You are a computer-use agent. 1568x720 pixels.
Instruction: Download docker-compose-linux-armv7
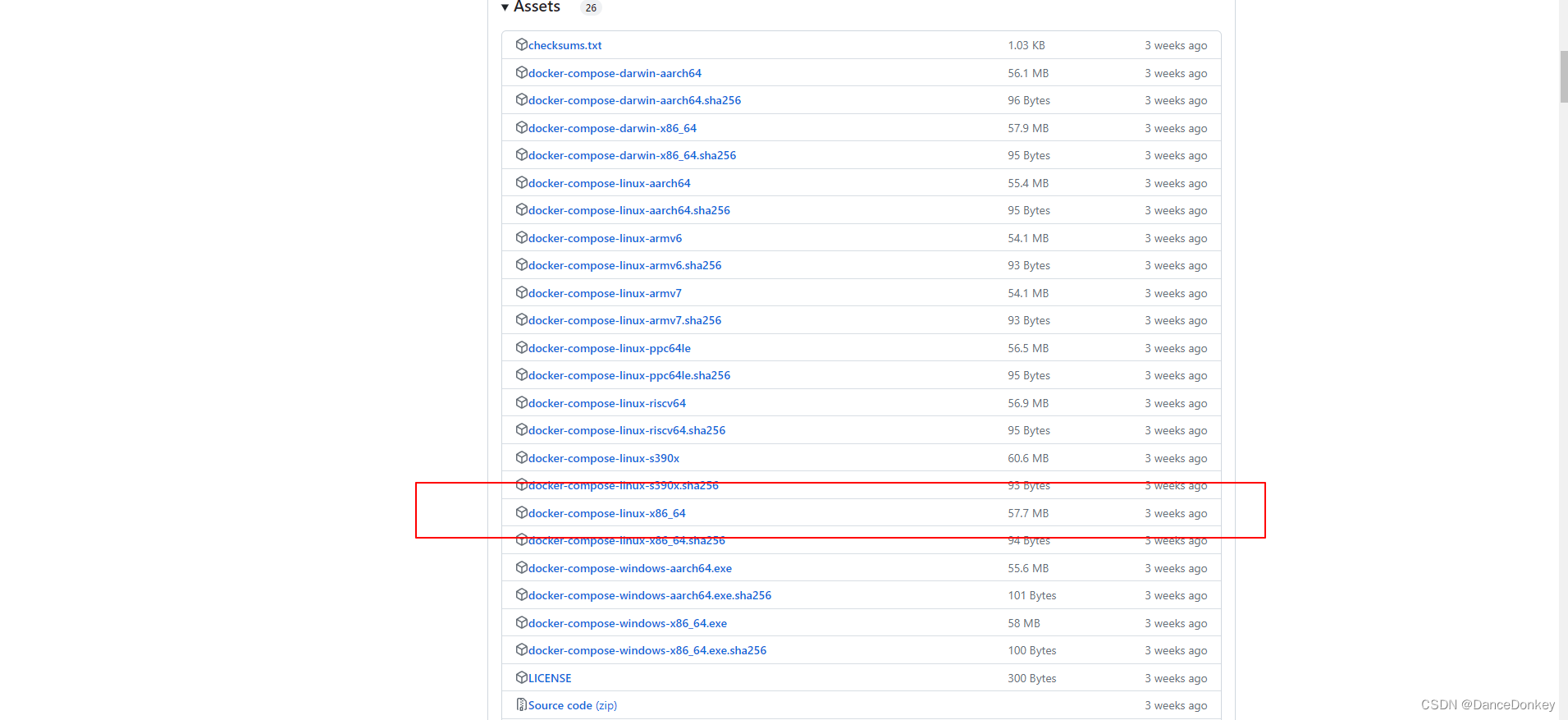(x=605, y=293)
